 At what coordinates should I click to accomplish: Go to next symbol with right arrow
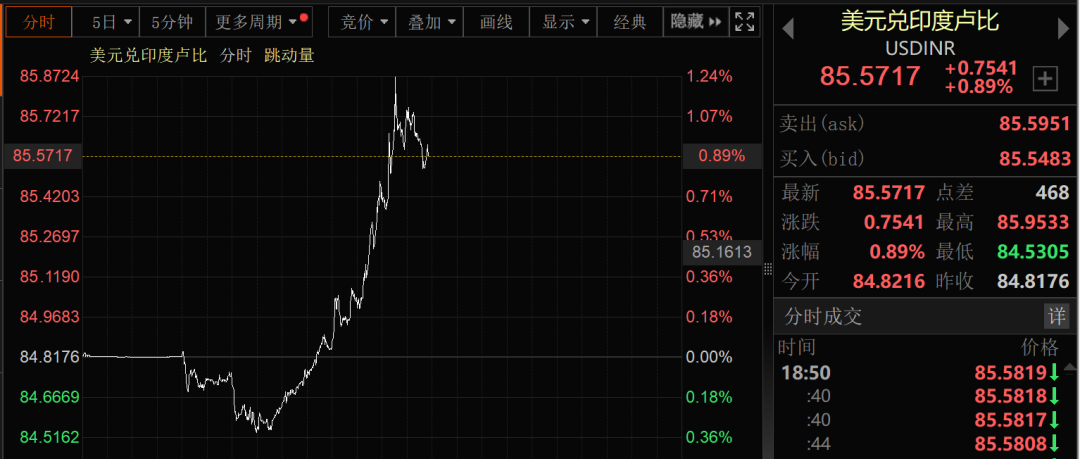pyautogui.click(x=1064, y=29)
